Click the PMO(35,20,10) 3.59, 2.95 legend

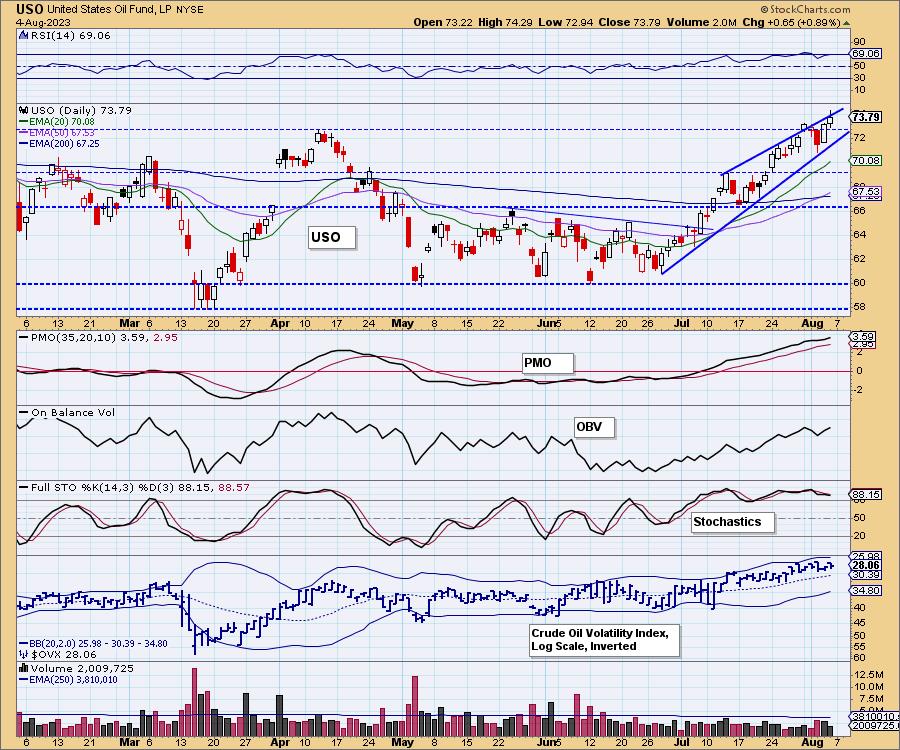[98, 337]
